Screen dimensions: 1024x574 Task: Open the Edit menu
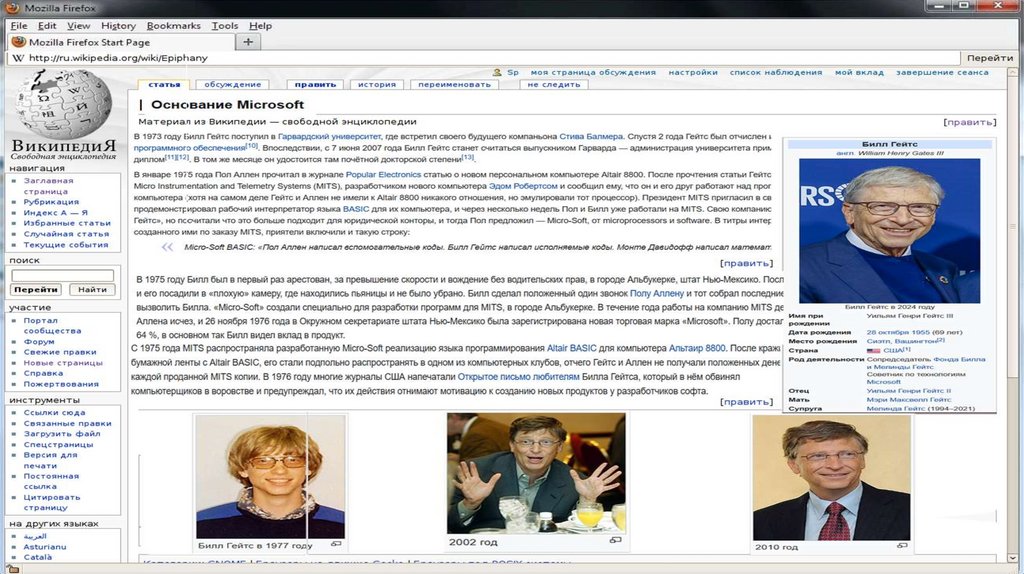(47, 25)
